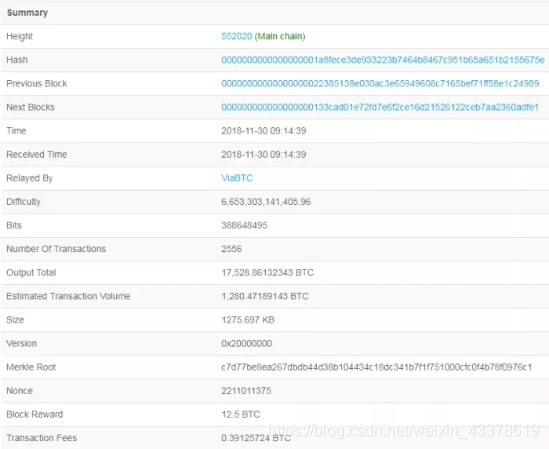This screenshot has width=549, height=449.
Task: Click the Relayed By label
Action: [x=29, y=178]
